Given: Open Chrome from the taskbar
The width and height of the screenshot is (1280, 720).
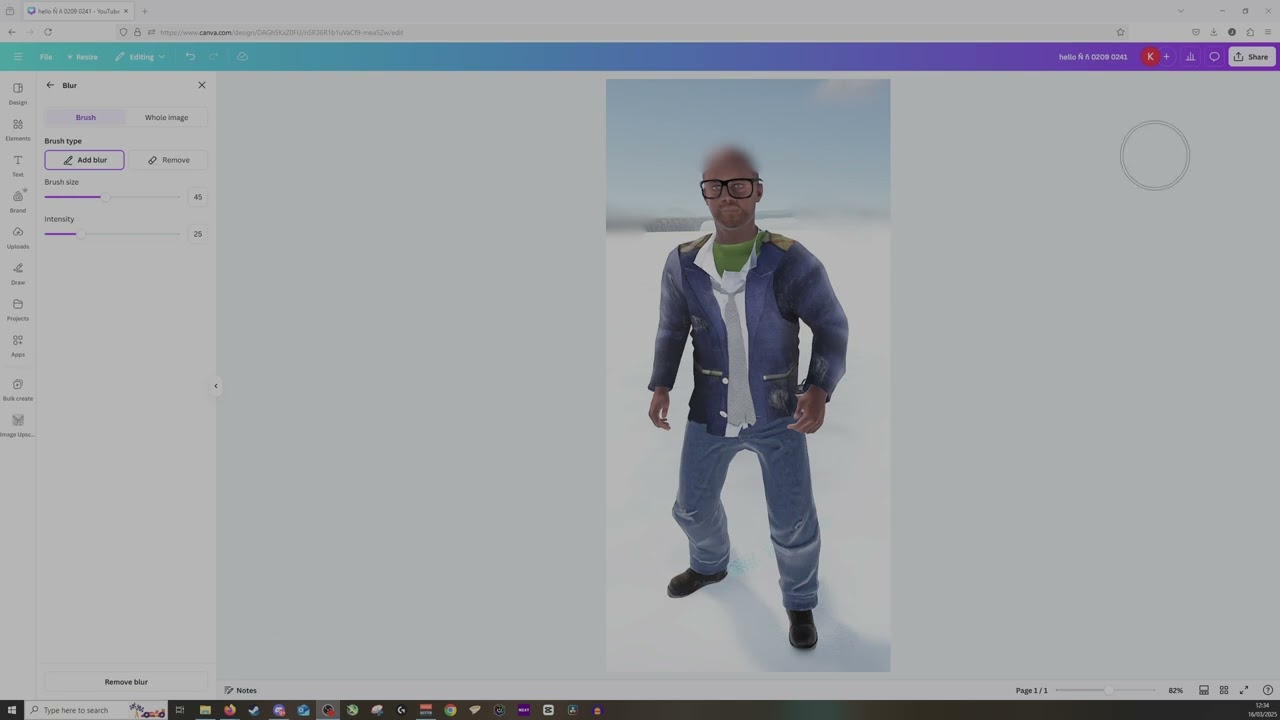Looking at the screenshot, I should pyautogui.click(x=450, y=710).
